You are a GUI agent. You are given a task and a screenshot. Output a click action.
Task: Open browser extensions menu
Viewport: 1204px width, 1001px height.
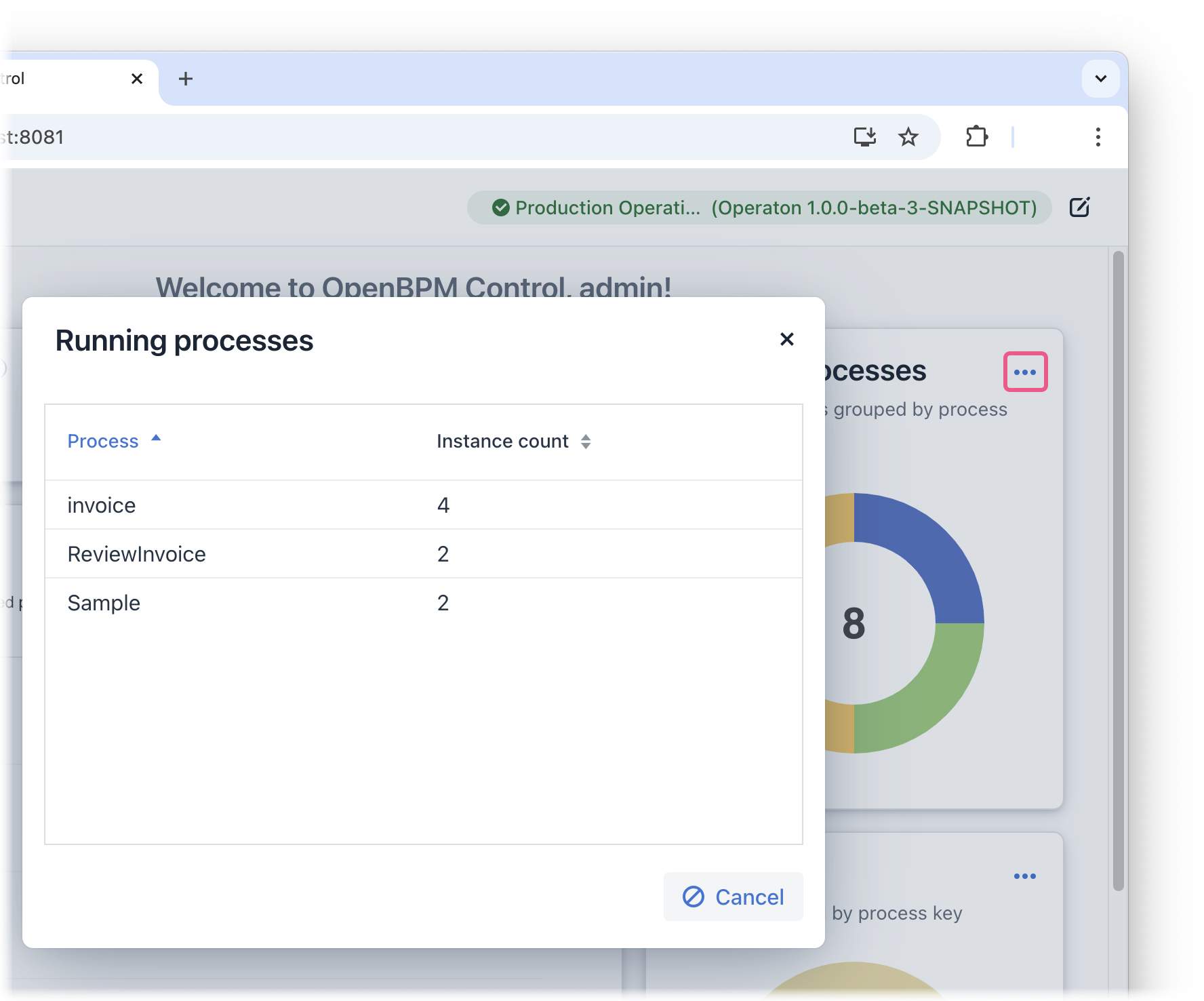976,137
